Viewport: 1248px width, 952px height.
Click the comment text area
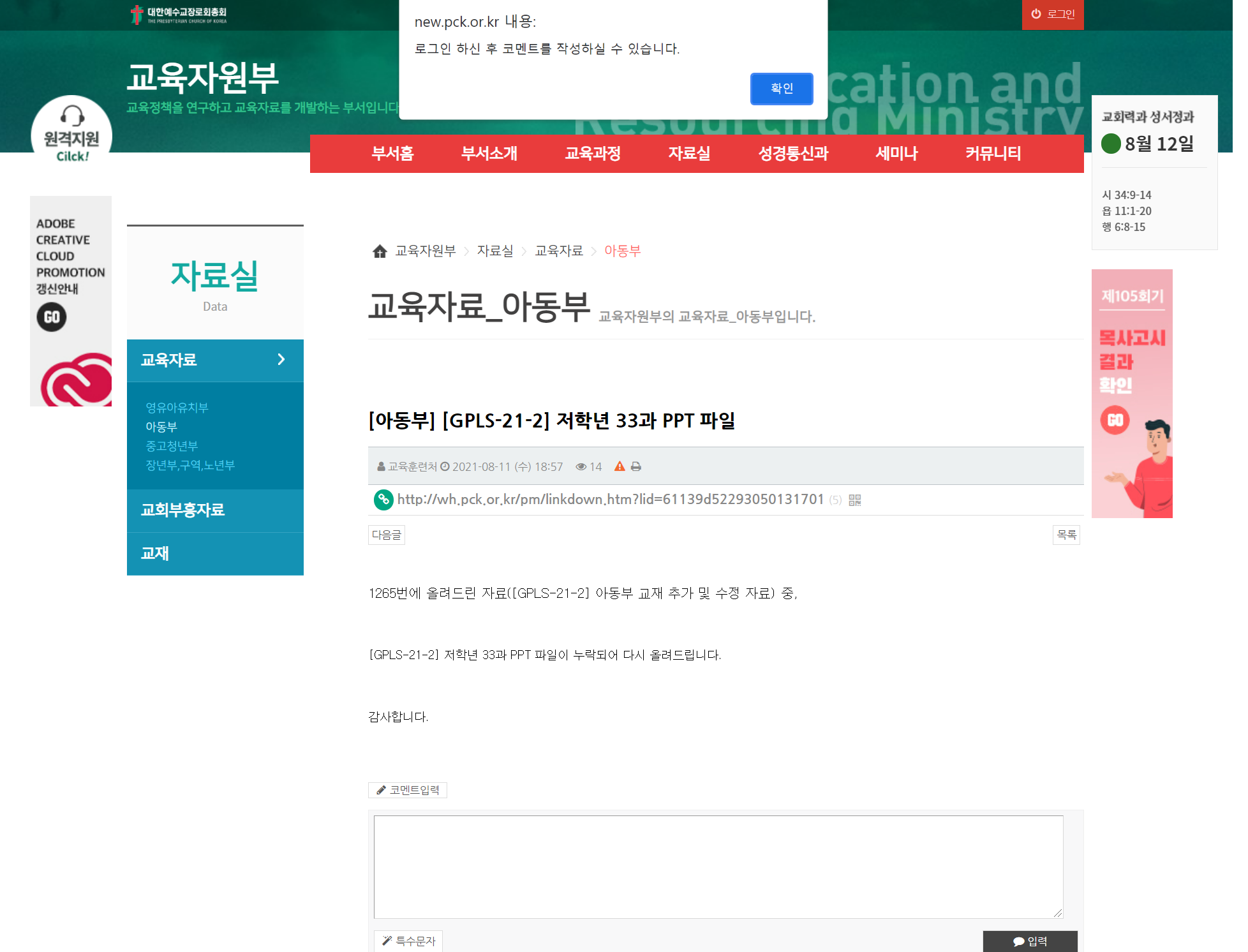point(718,866)
